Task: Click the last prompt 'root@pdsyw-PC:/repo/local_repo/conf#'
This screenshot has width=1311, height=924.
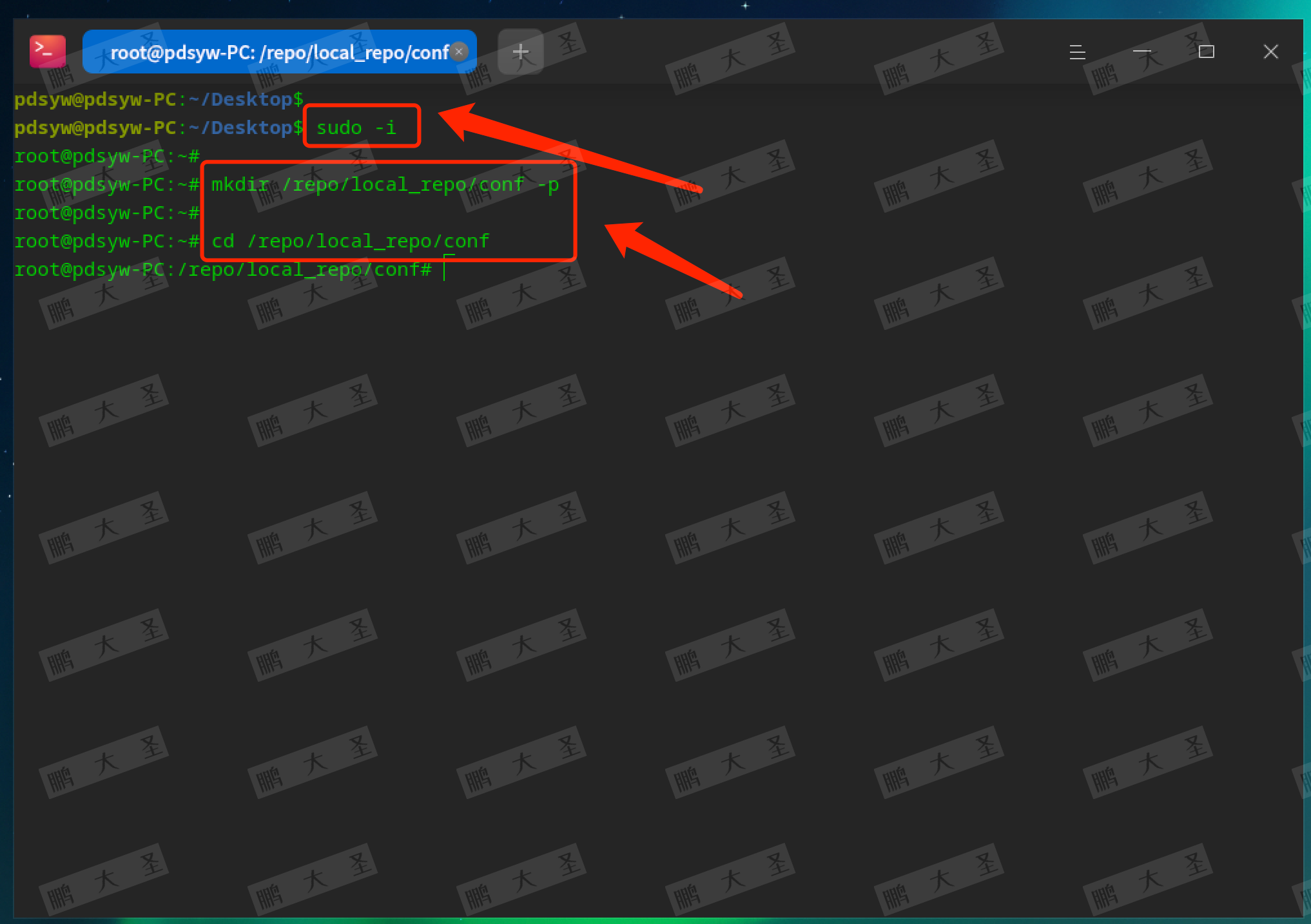Action: point(222,270)
